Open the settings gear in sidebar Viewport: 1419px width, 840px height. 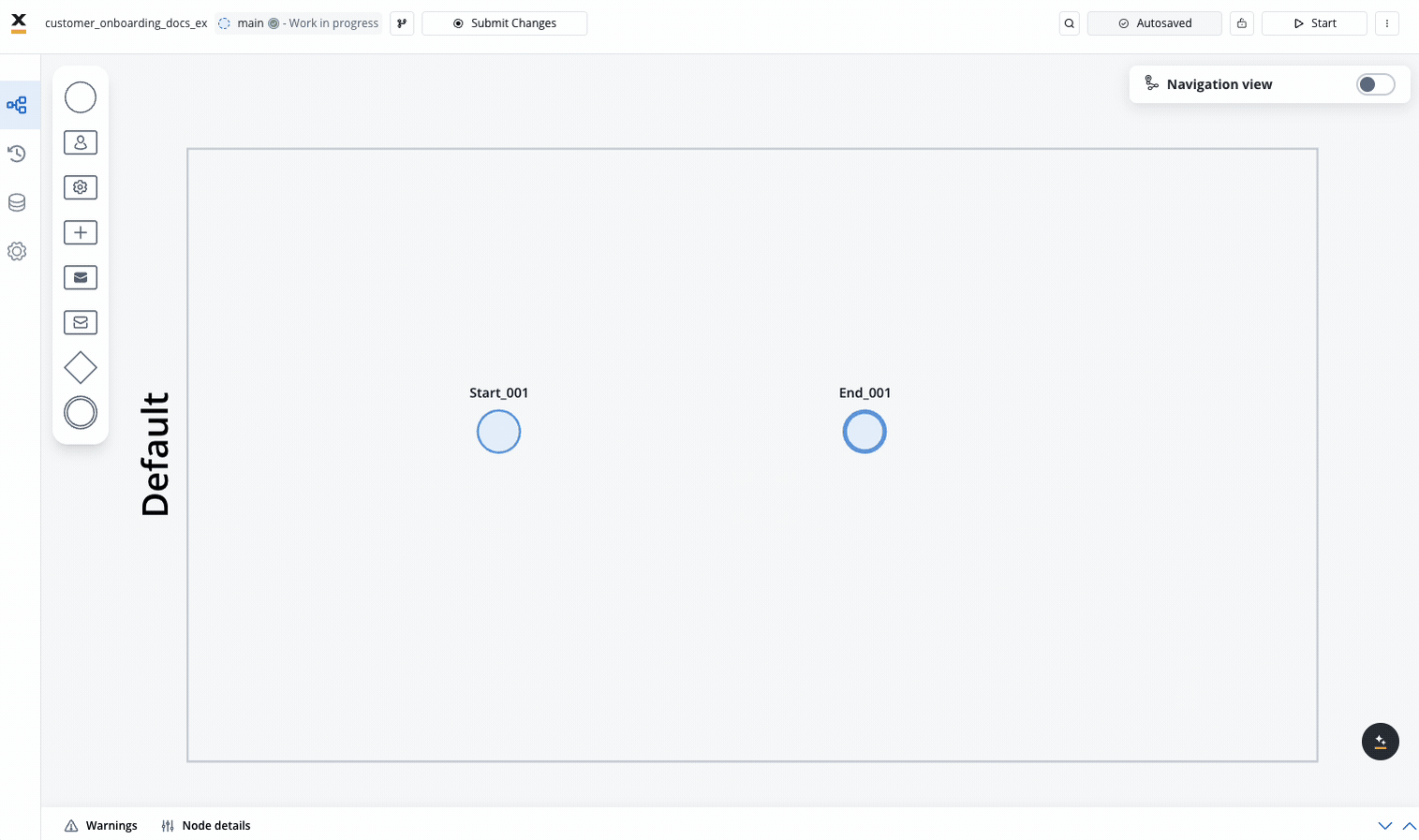point(17,251)
